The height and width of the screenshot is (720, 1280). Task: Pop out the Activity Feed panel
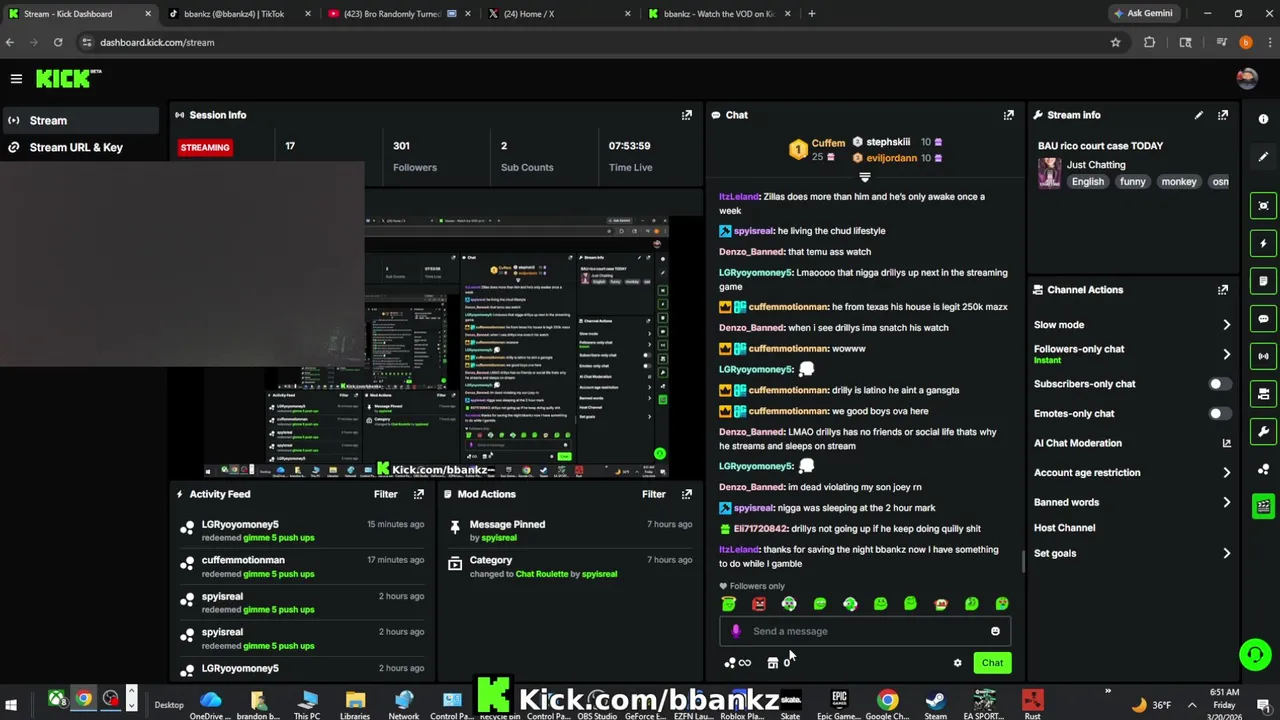point(418,494)
